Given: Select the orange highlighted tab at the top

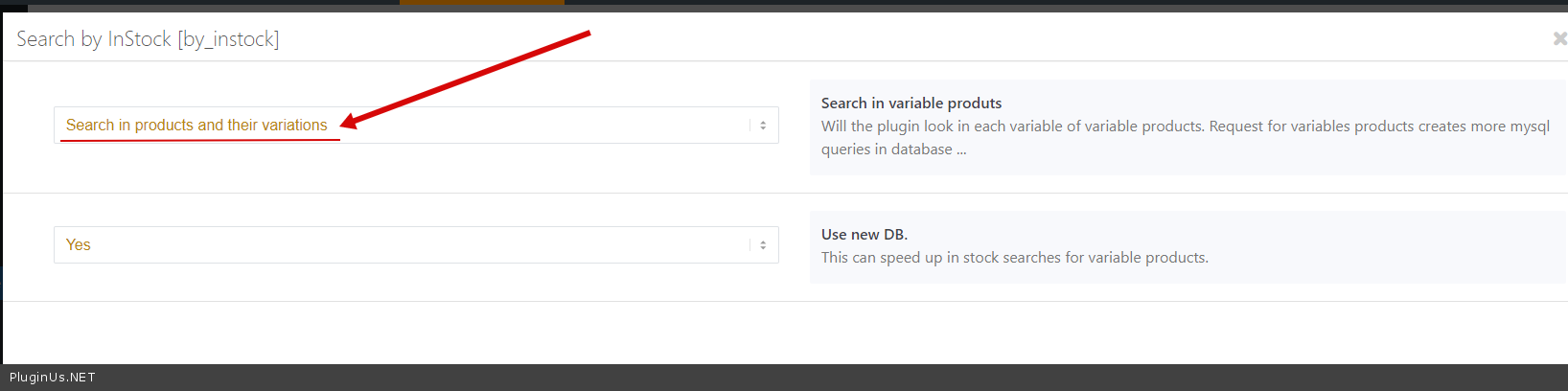Looking at the screenshot, I should click(481, 3).
